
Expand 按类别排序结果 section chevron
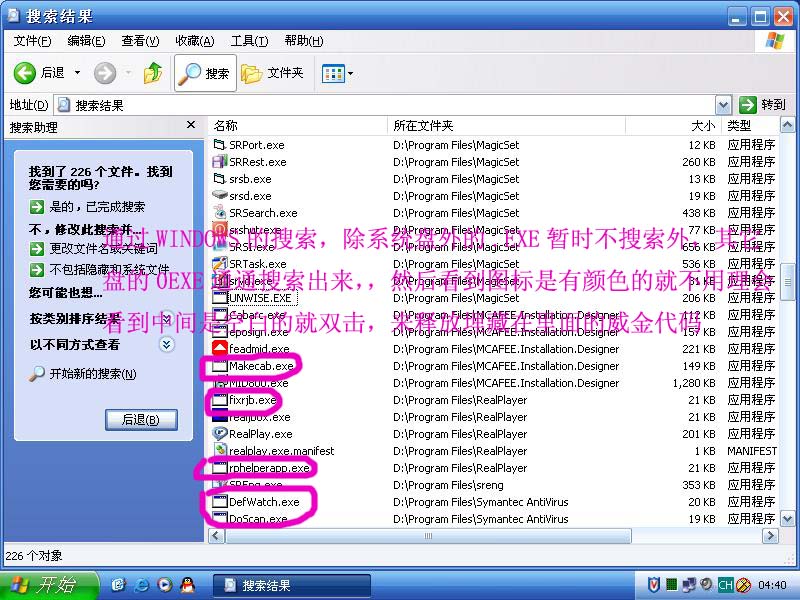(166, 319)
